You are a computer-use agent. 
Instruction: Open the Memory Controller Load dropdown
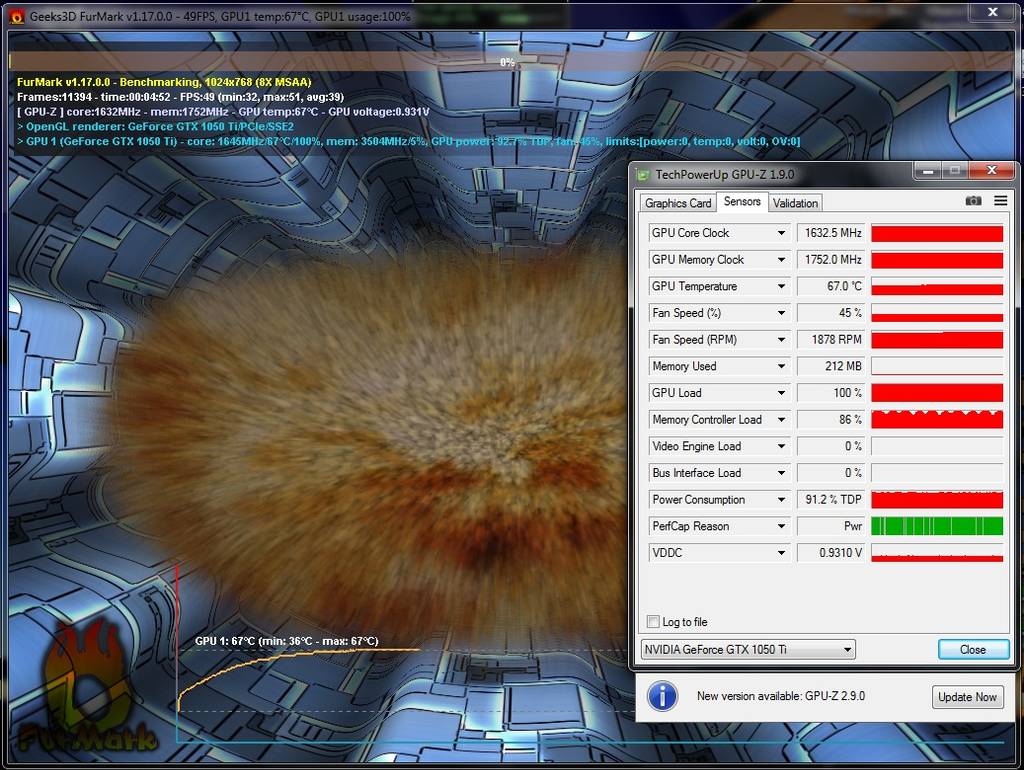pos(781,420)
